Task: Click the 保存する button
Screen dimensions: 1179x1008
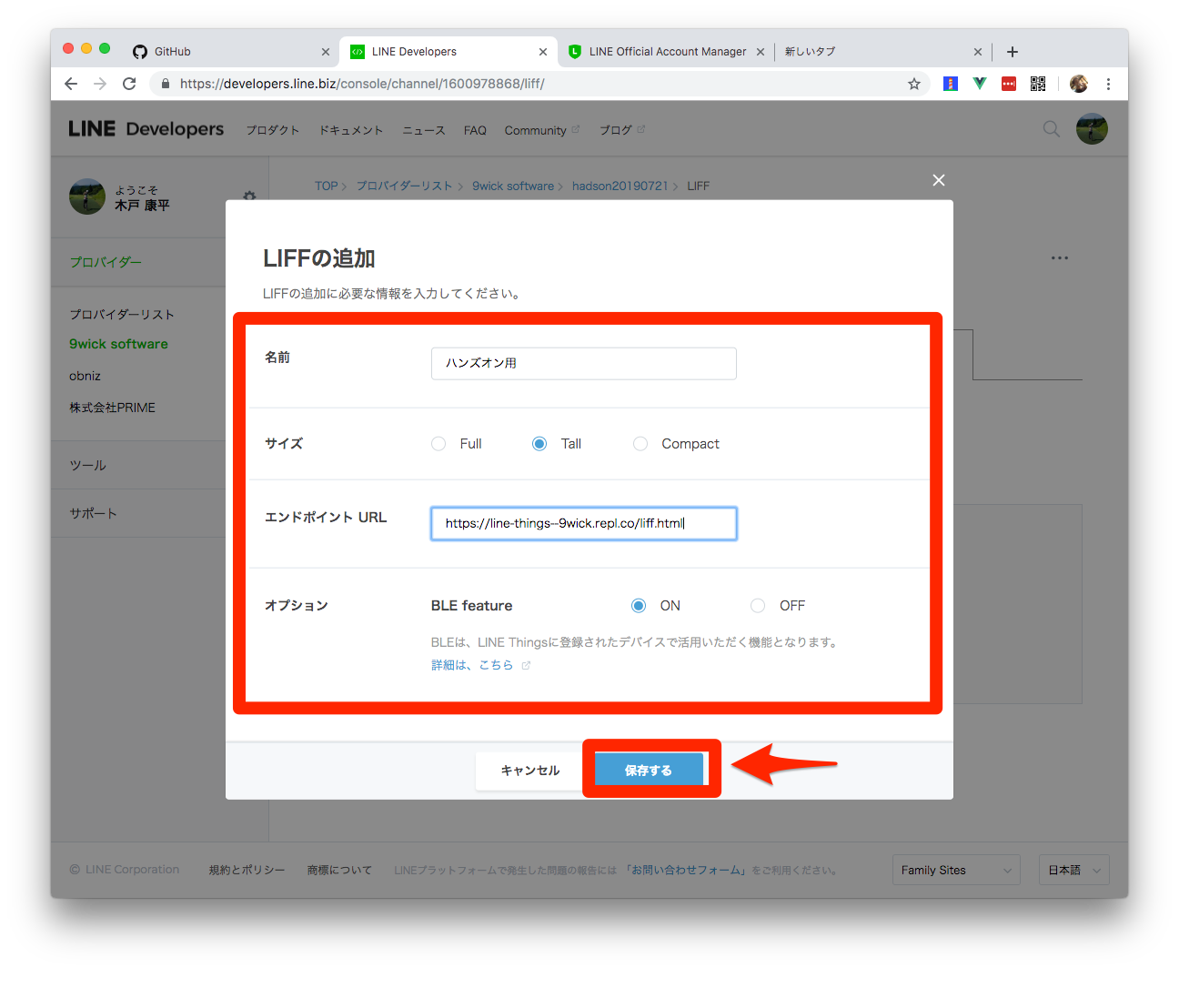Action: [649, 770]
